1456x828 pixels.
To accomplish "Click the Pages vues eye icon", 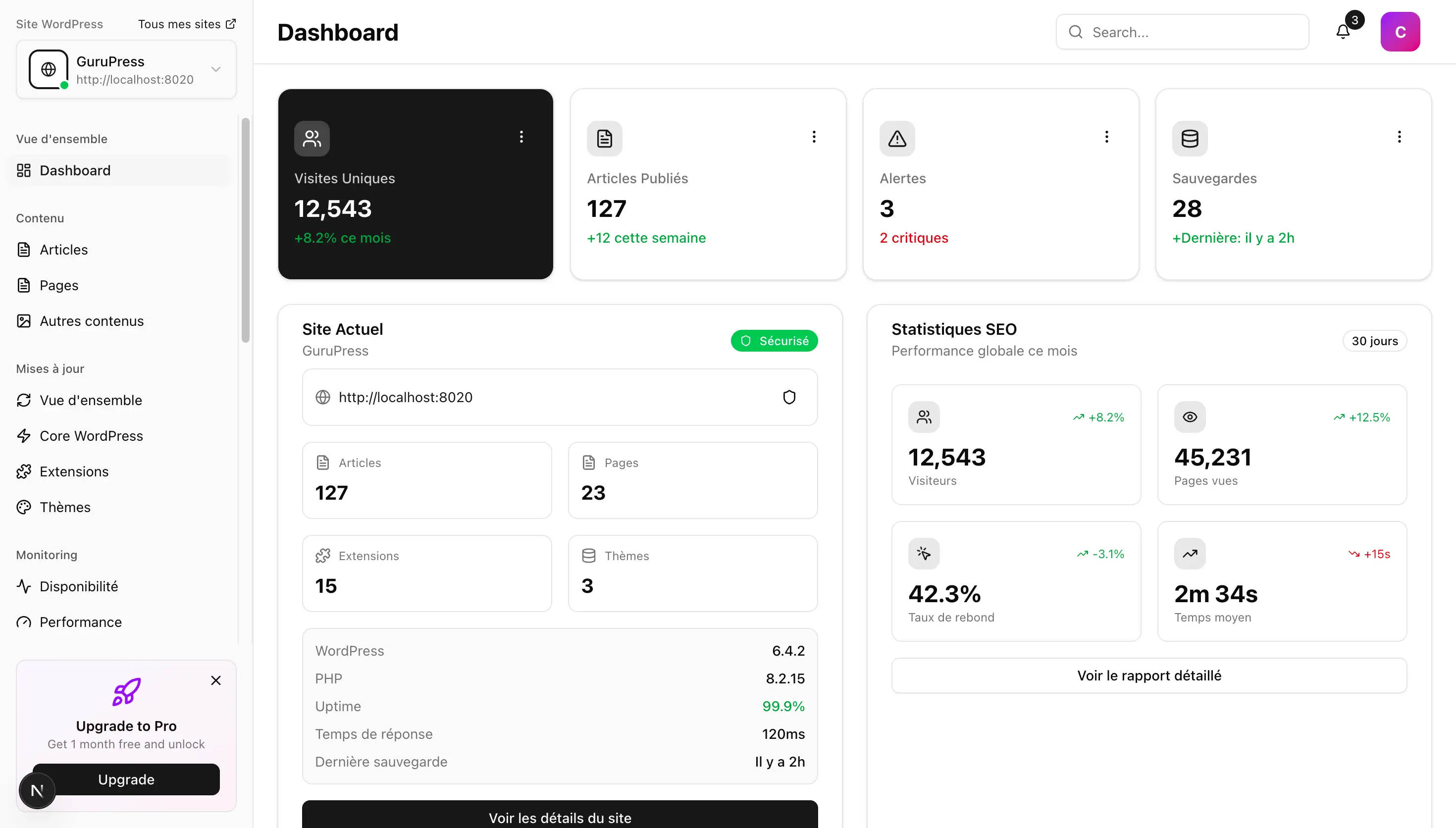I will coord(1190,417).
